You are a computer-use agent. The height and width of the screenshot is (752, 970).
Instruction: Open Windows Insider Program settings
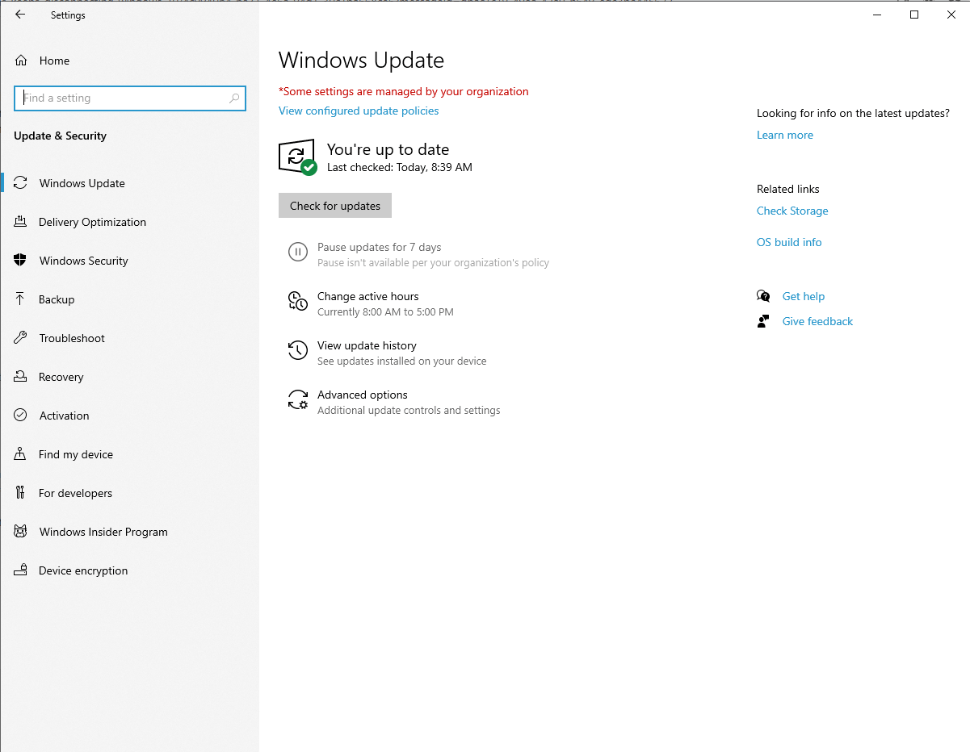(103, 532)
